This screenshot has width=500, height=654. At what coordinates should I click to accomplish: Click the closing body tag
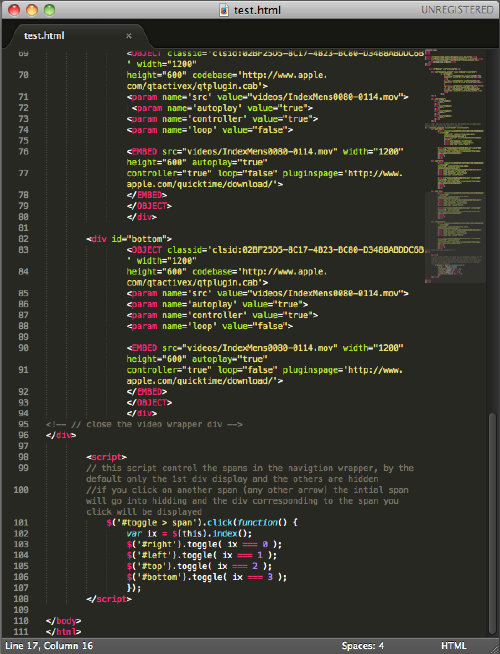point(63,621)
